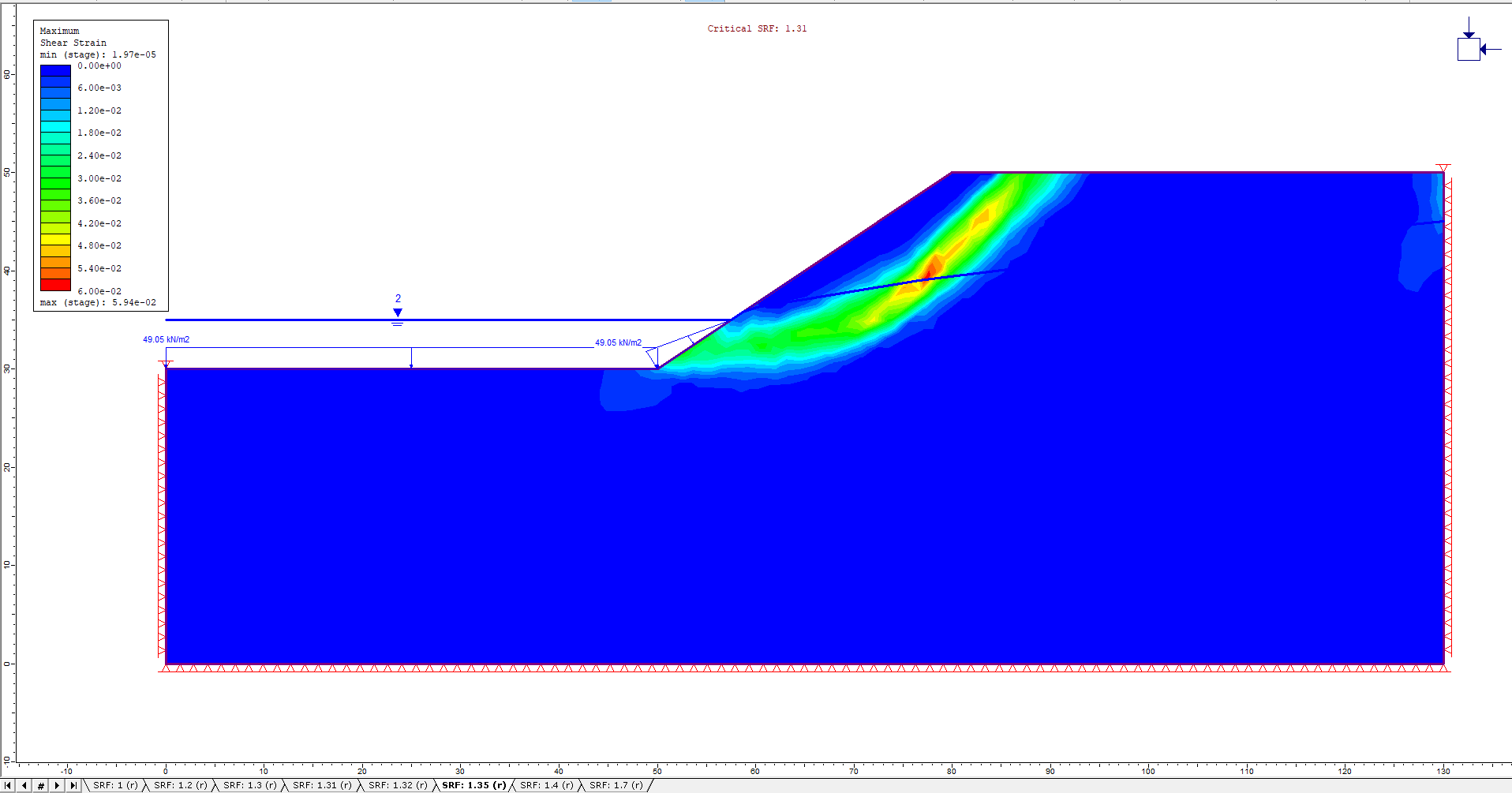This screenshot has height=793, width=1512.
Task: Select the SRF: 1.31 (r) tab
Action: click(x=321, y=785)
